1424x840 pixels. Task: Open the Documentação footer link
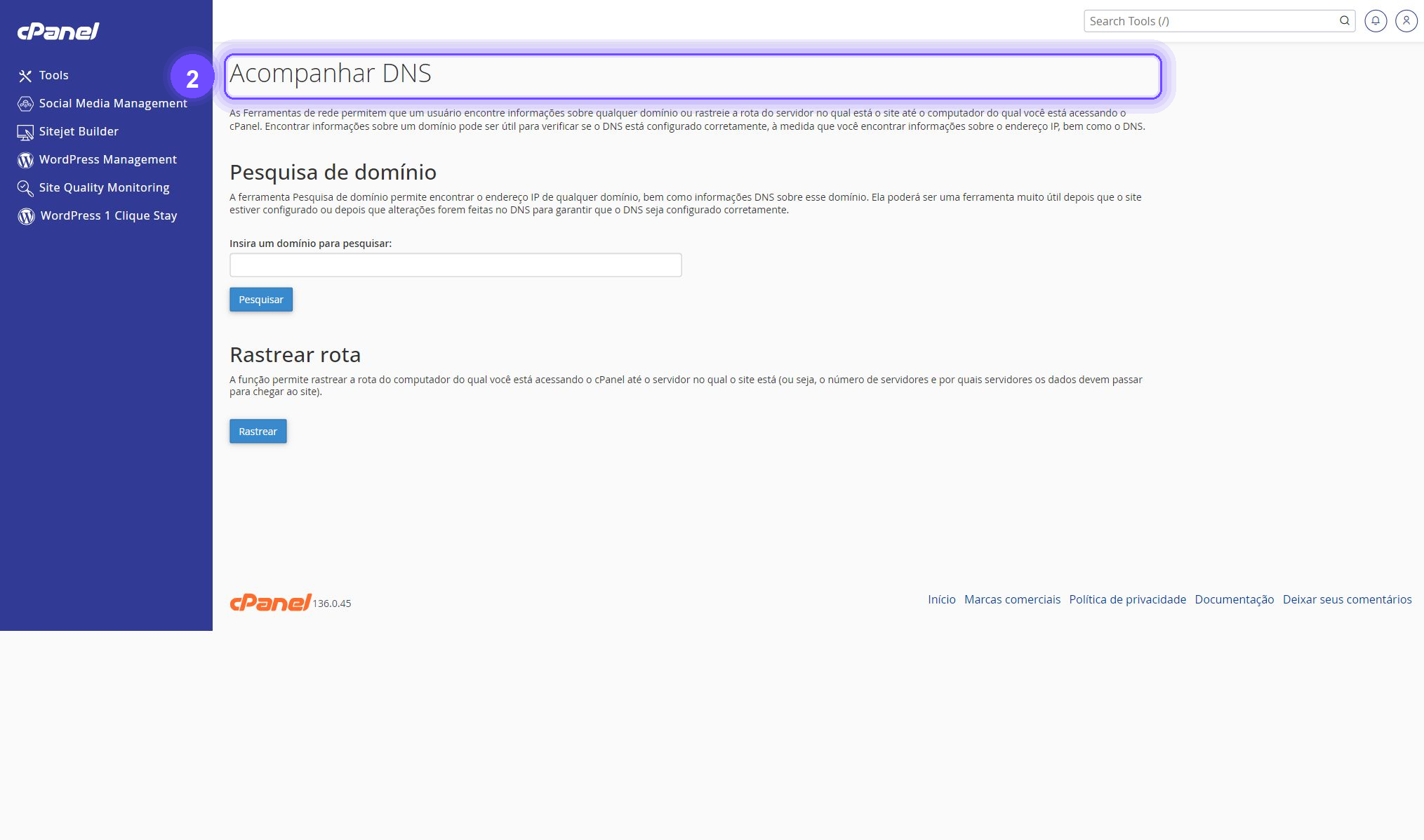point(1235,599)
